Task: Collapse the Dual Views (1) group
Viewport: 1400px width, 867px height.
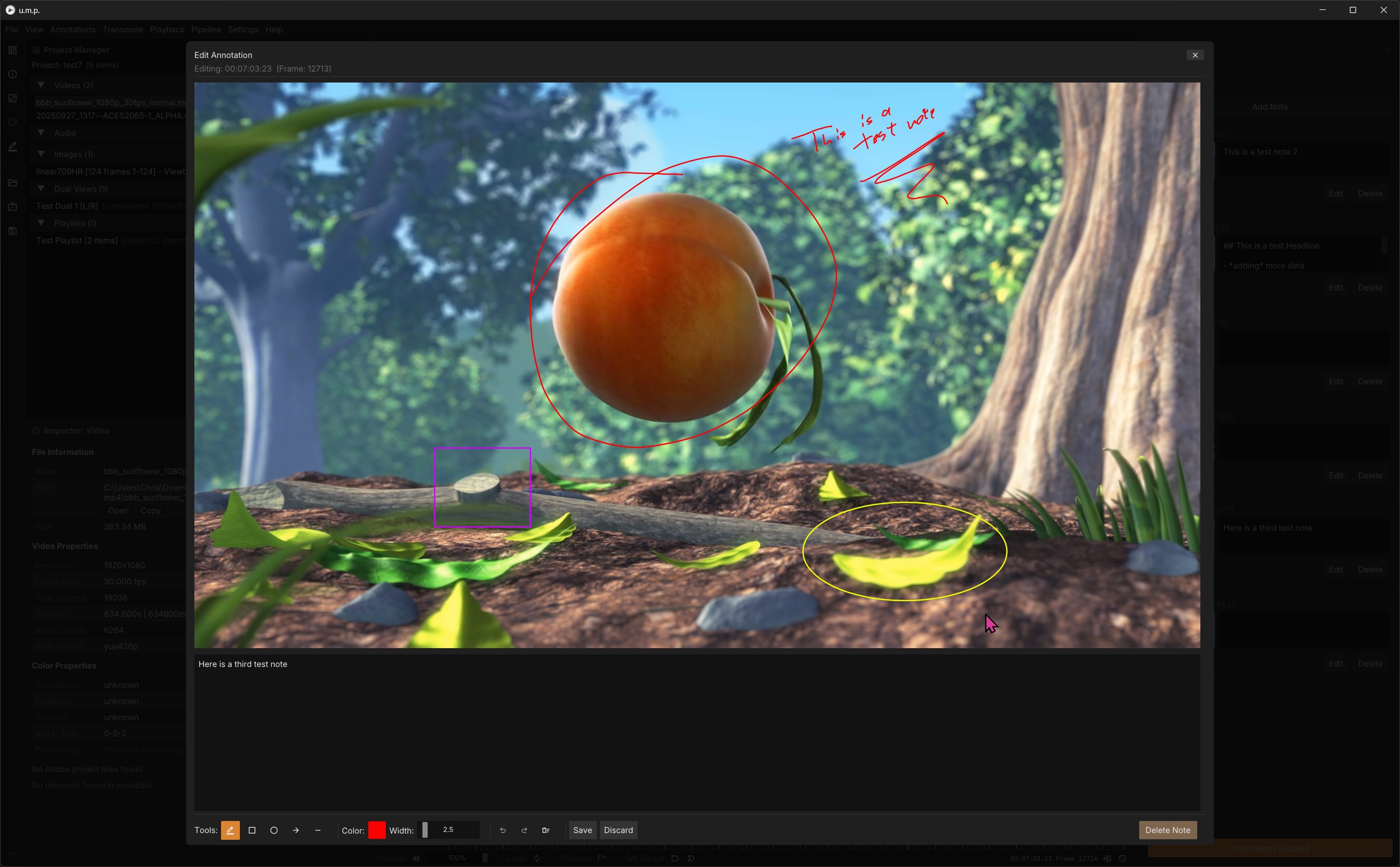Action: (41, 188)
